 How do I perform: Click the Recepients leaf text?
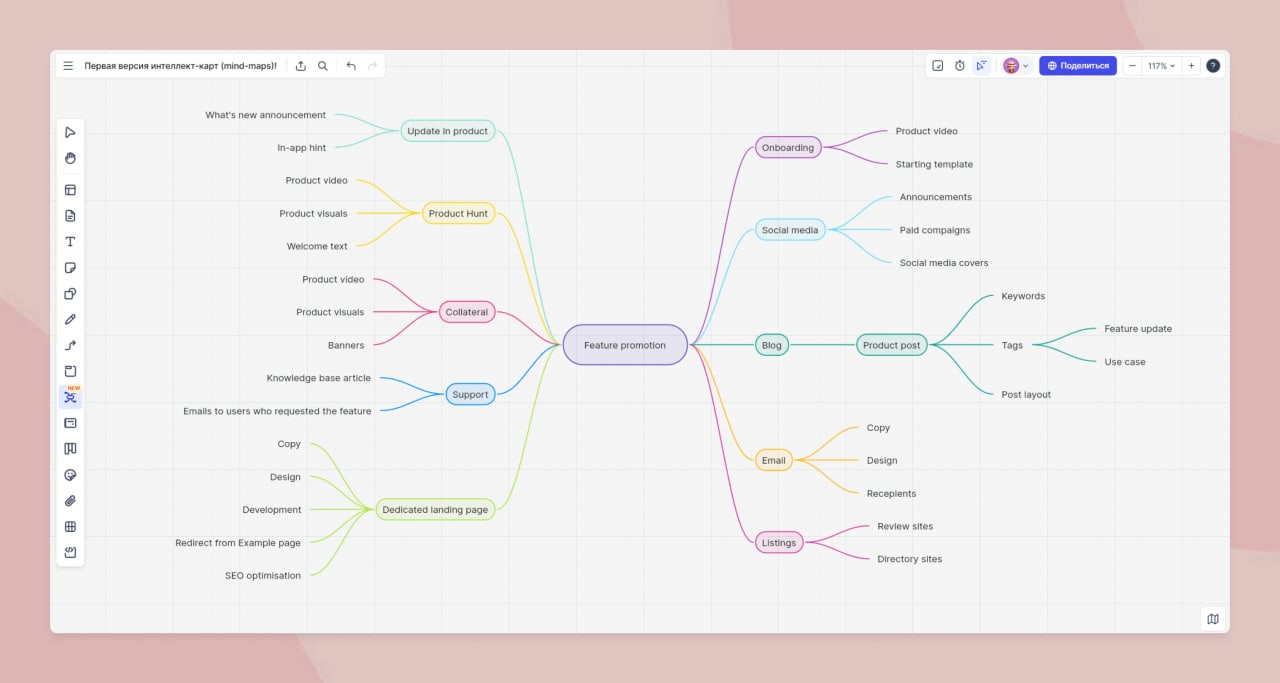click(891, 494)
